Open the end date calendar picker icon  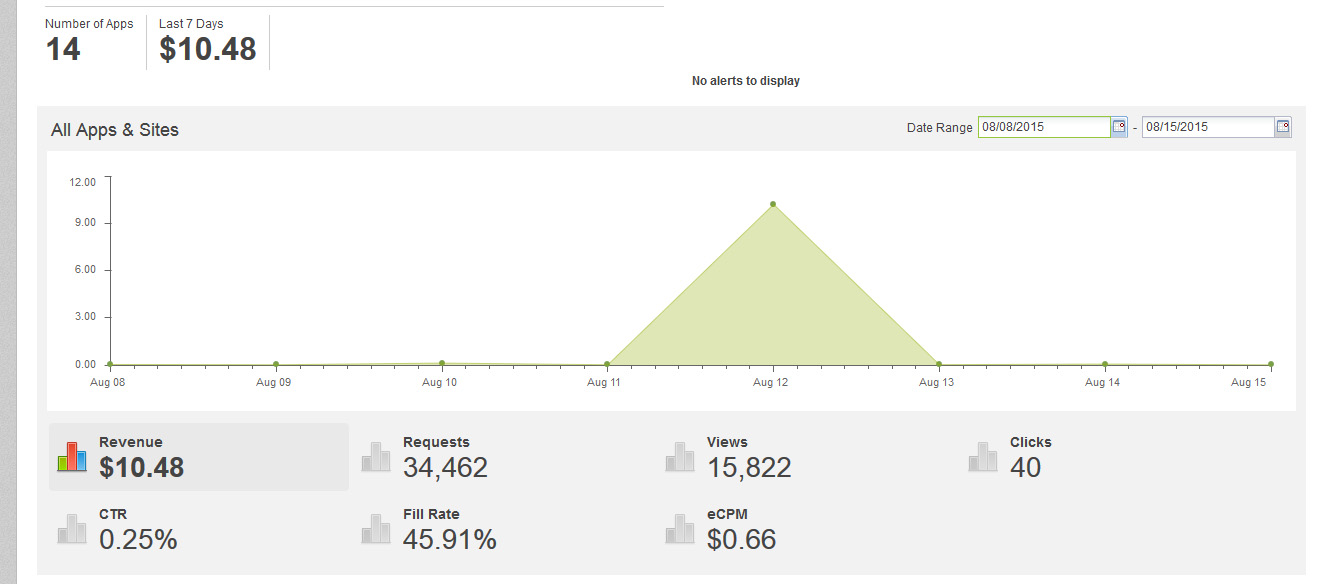click(x=1283, y=127)
